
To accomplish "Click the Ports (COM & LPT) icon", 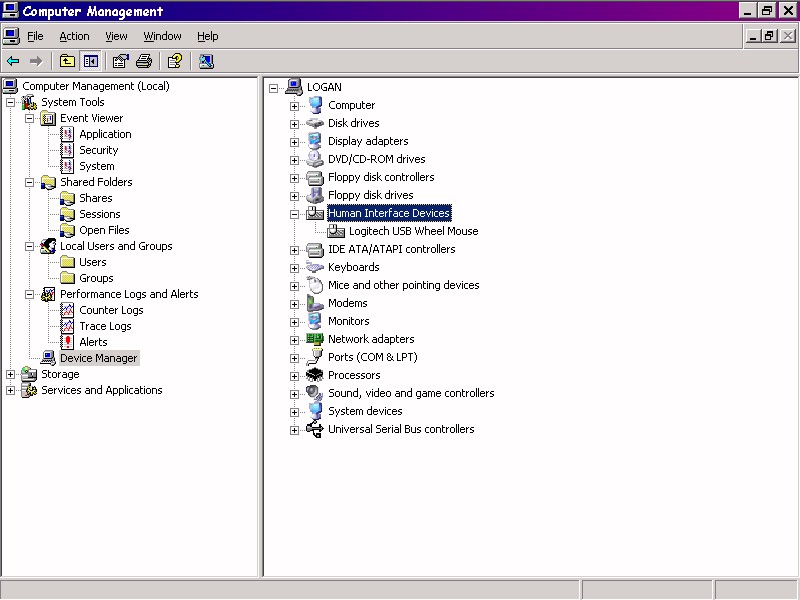I will point(315,357).
